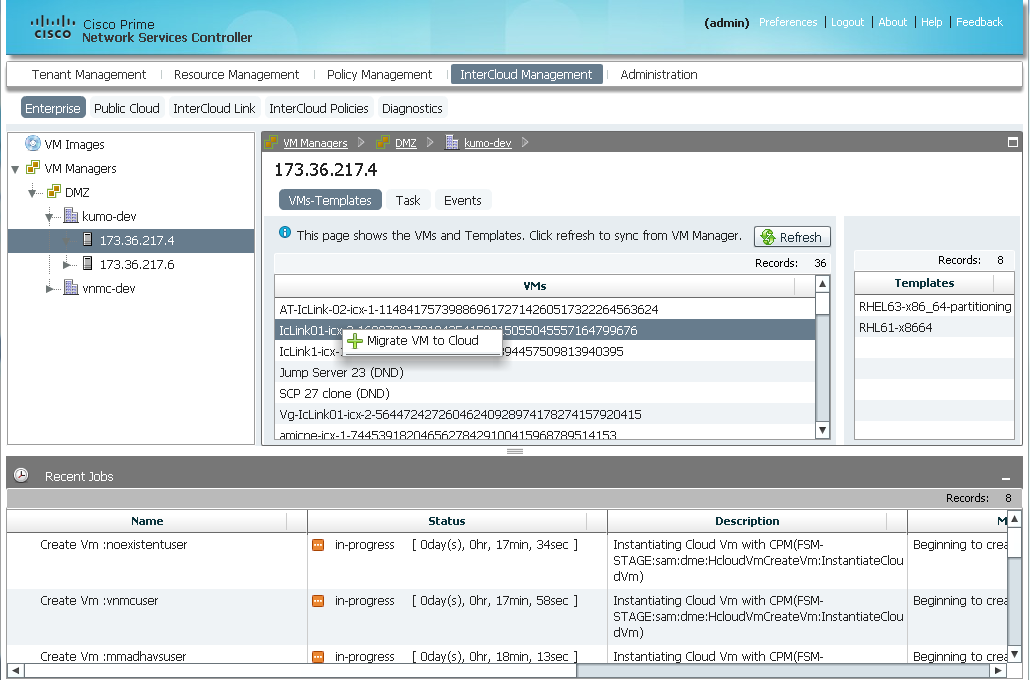
Task: Select Migrate VM to Cloud context option
Action: click(x=422, y=341)
